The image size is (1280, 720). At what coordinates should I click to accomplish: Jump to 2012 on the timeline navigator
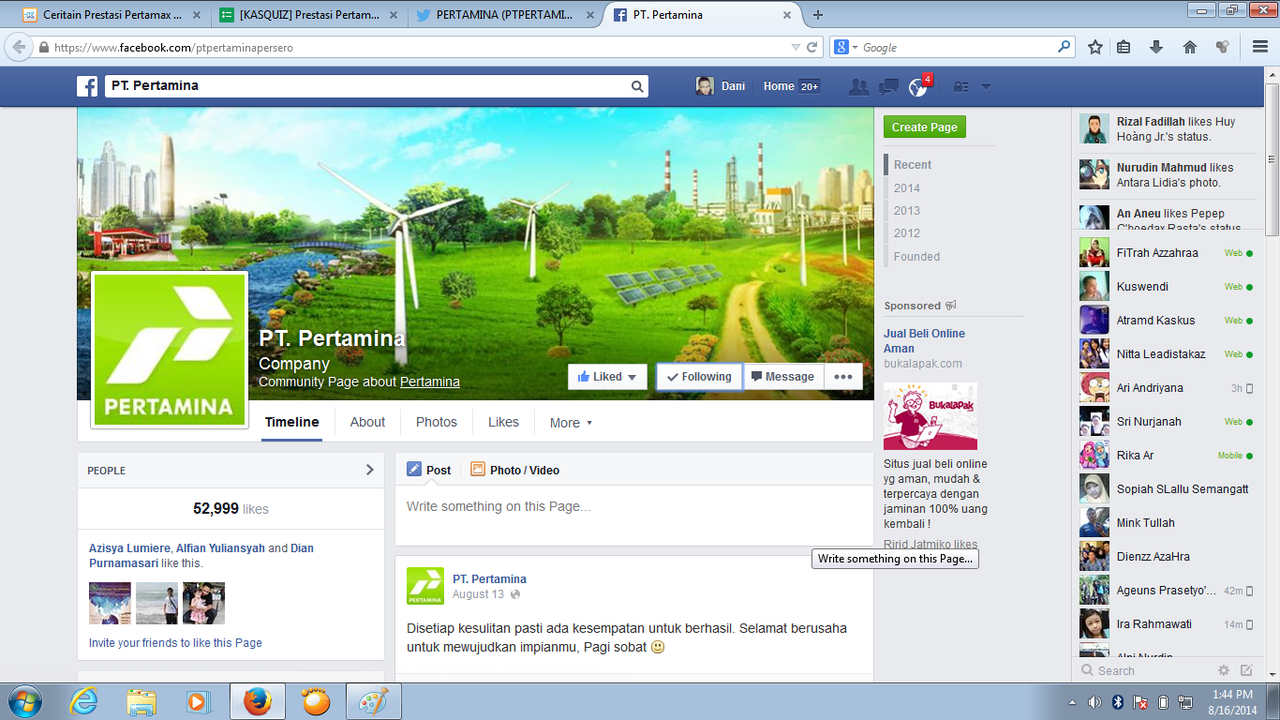tap(907, 234)
